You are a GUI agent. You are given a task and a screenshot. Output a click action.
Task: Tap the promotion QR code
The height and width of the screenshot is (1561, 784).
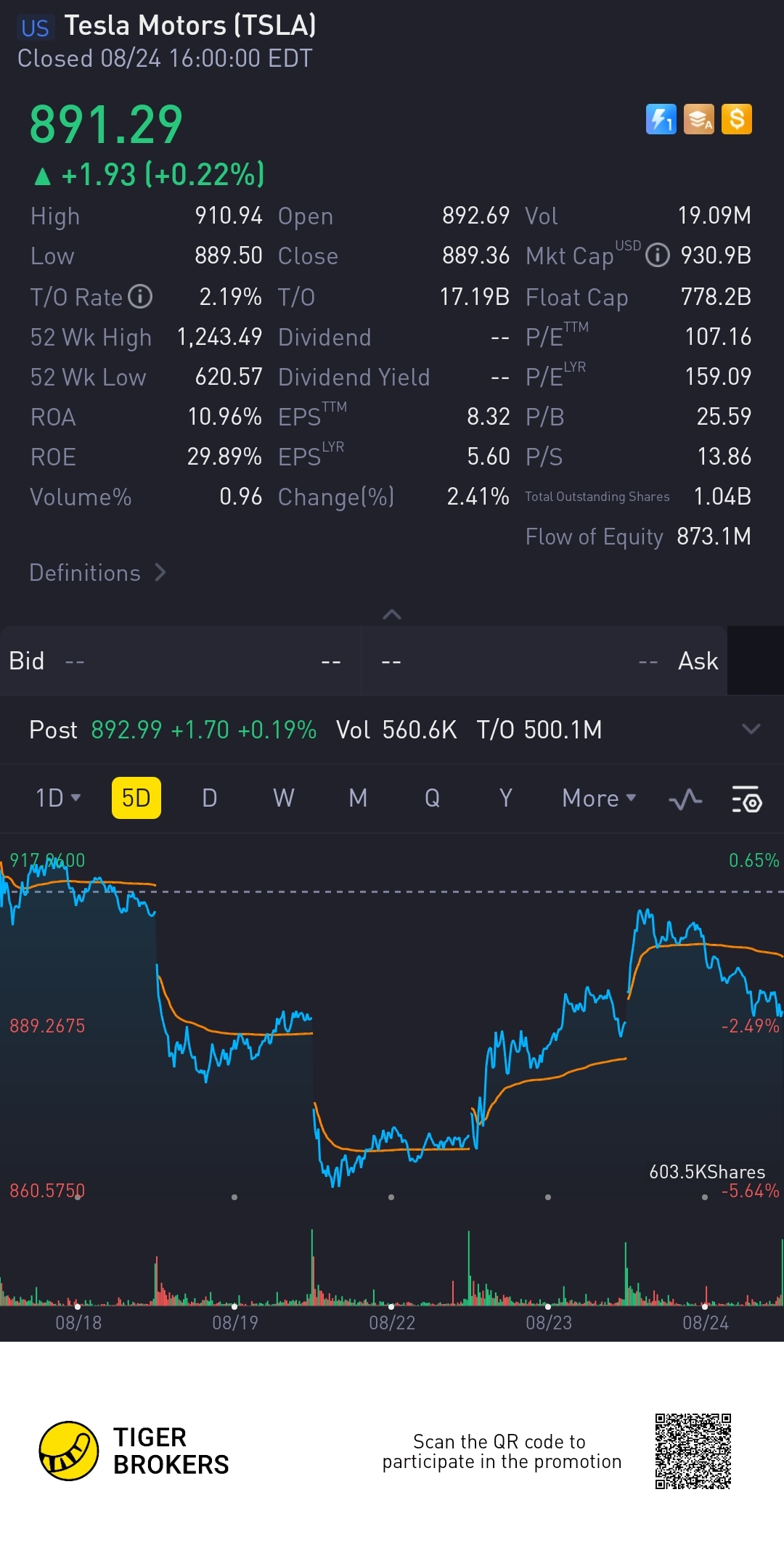tap(693, 1451)
